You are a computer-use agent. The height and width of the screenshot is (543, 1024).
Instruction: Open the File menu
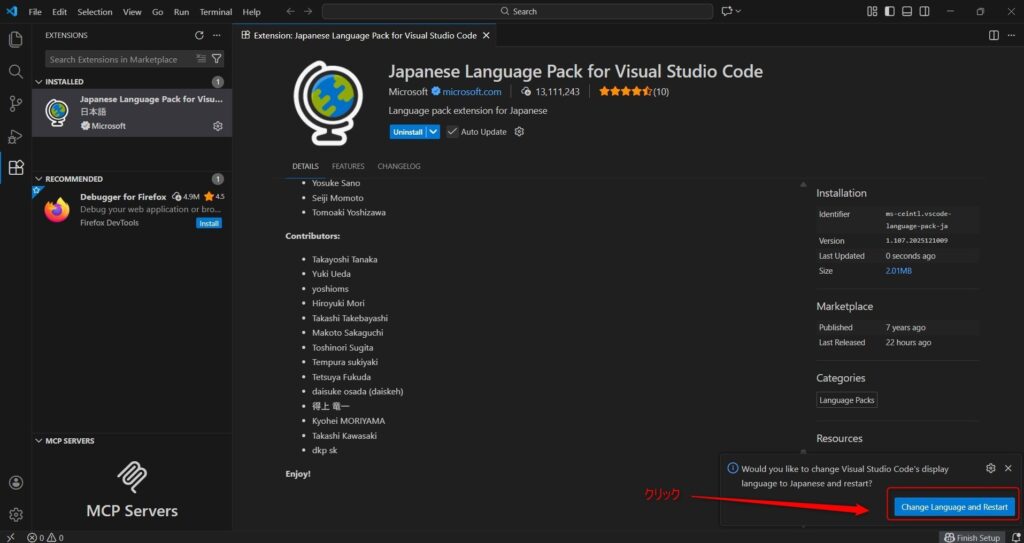click(35, 12)
